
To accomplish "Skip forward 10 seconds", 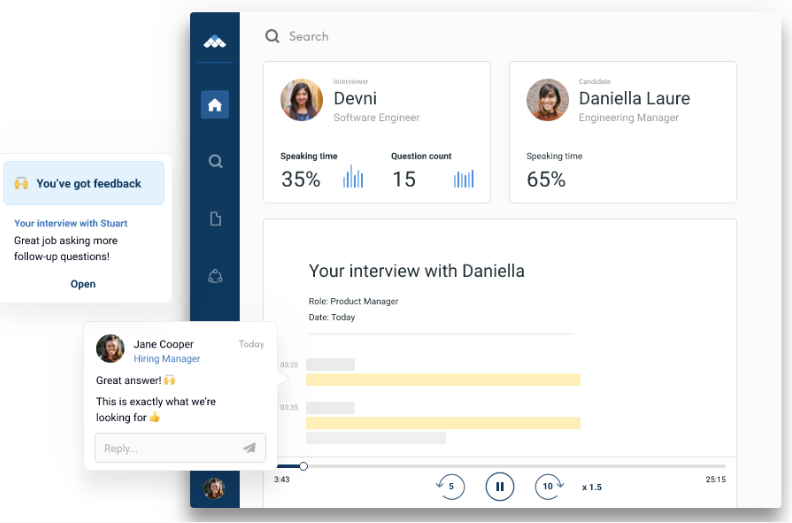I will 549,486.
